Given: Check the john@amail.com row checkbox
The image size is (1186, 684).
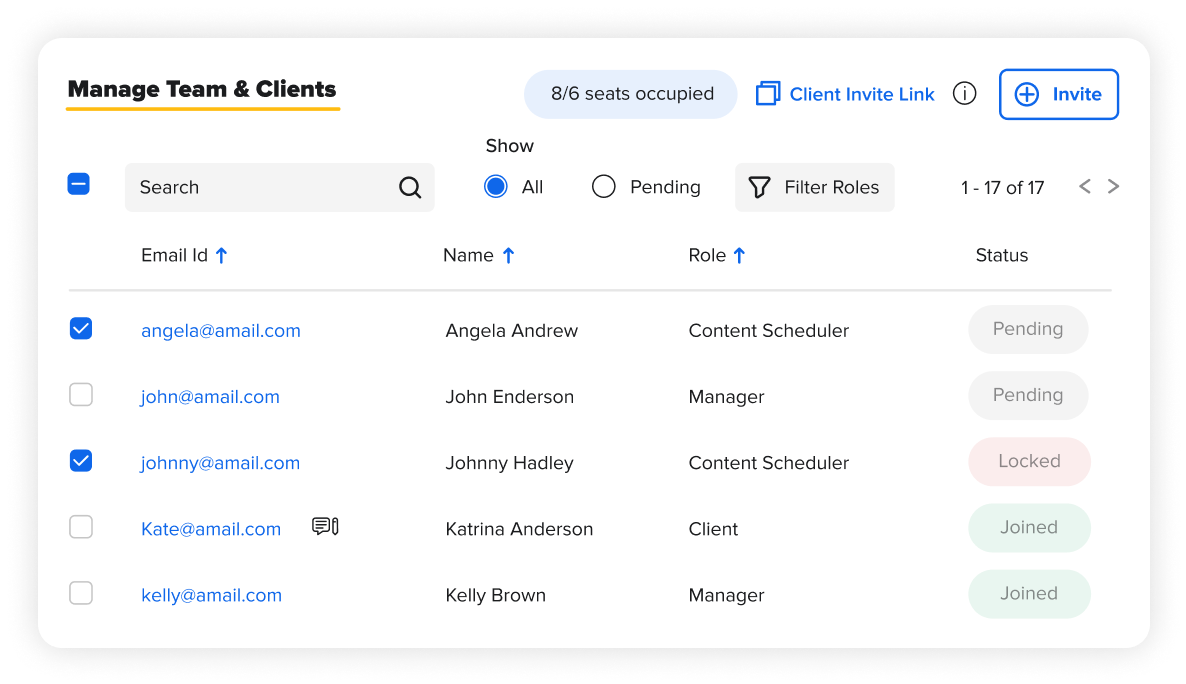Looking at the screenshot, I should tap(81, 394).
